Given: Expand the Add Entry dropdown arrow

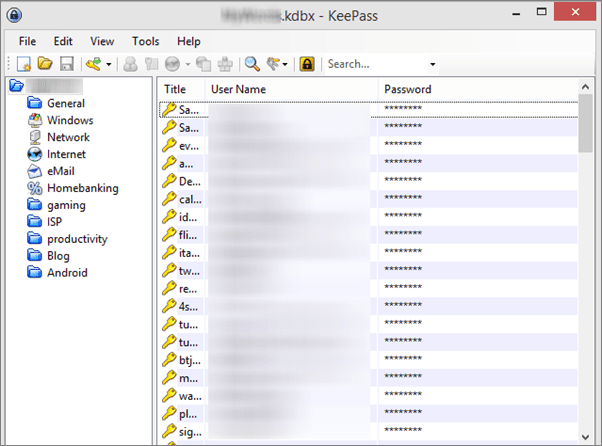Looking at the screenshot, I should (x=109, y=64).
